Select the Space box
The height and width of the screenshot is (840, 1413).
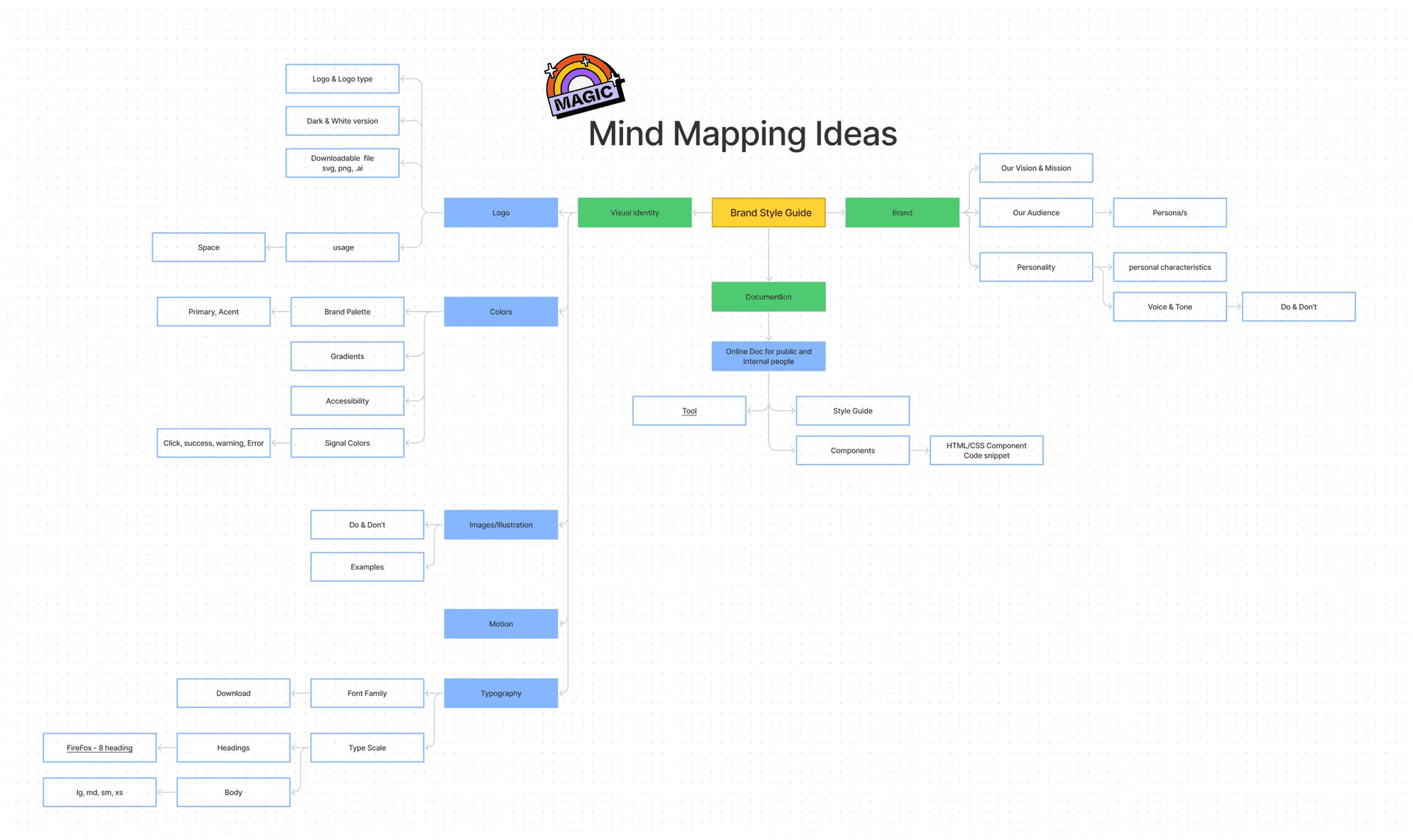pyautogui.click(x=208, y=247)
